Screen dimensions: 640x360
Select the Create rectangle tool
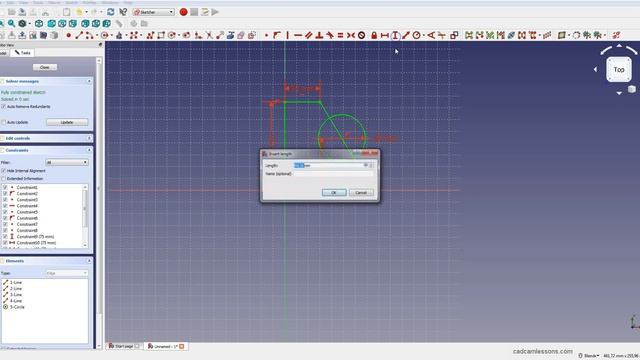pyautogui.click(x=161, y=36)
